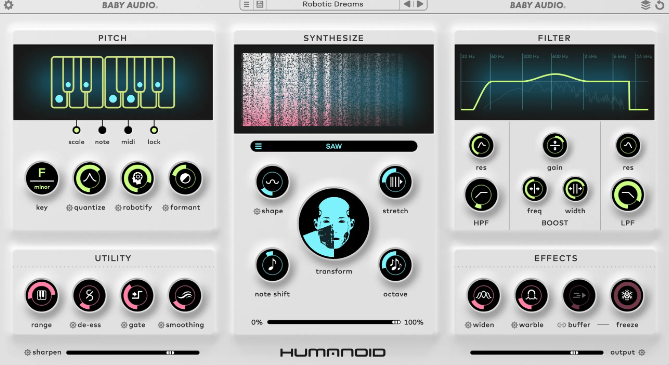Toggle the note switch under keyboard

coord(102,130)
